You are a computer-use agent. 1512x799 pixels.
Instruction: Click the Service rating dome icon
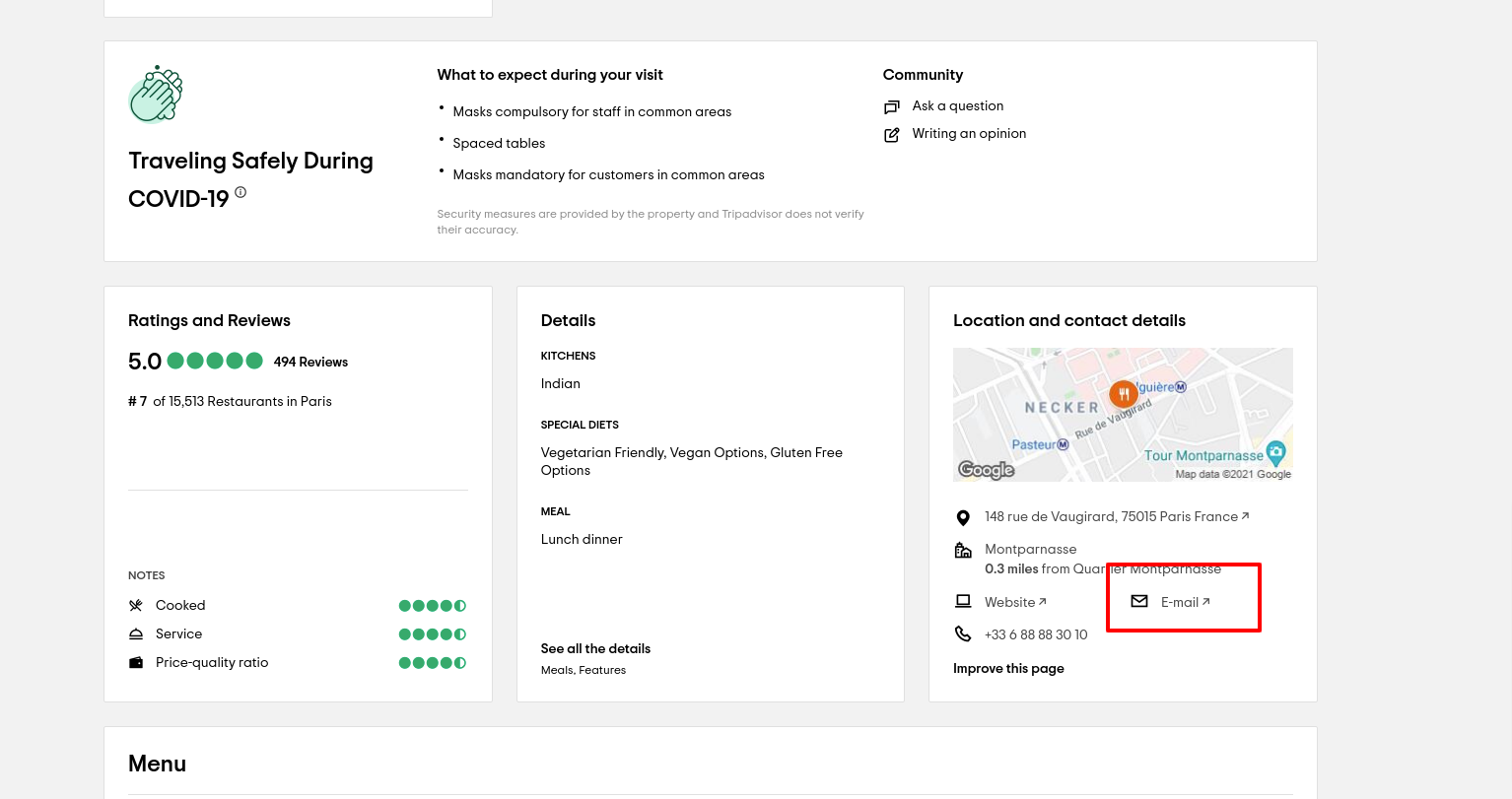coord(135,633)
